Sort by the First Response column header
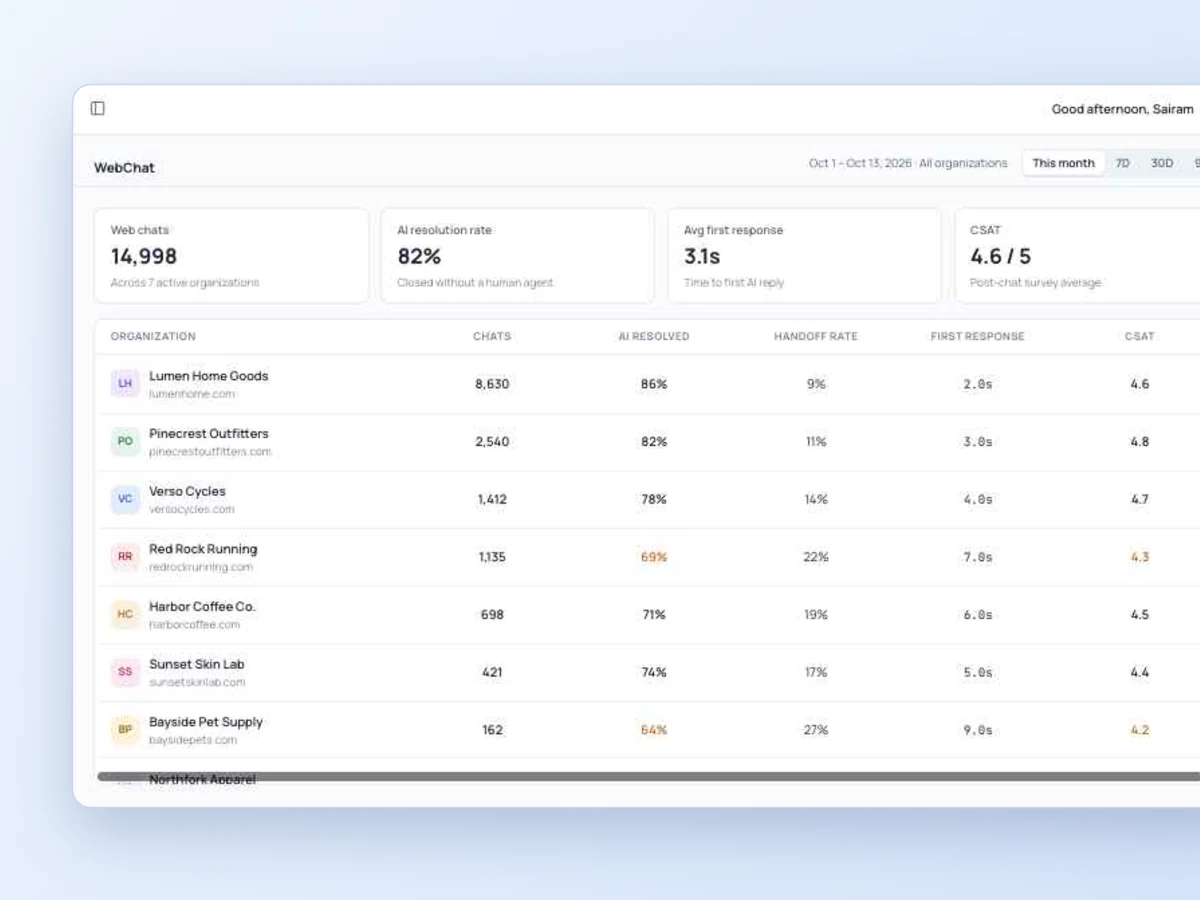The image size is (1200, 900). click(978, 336)
